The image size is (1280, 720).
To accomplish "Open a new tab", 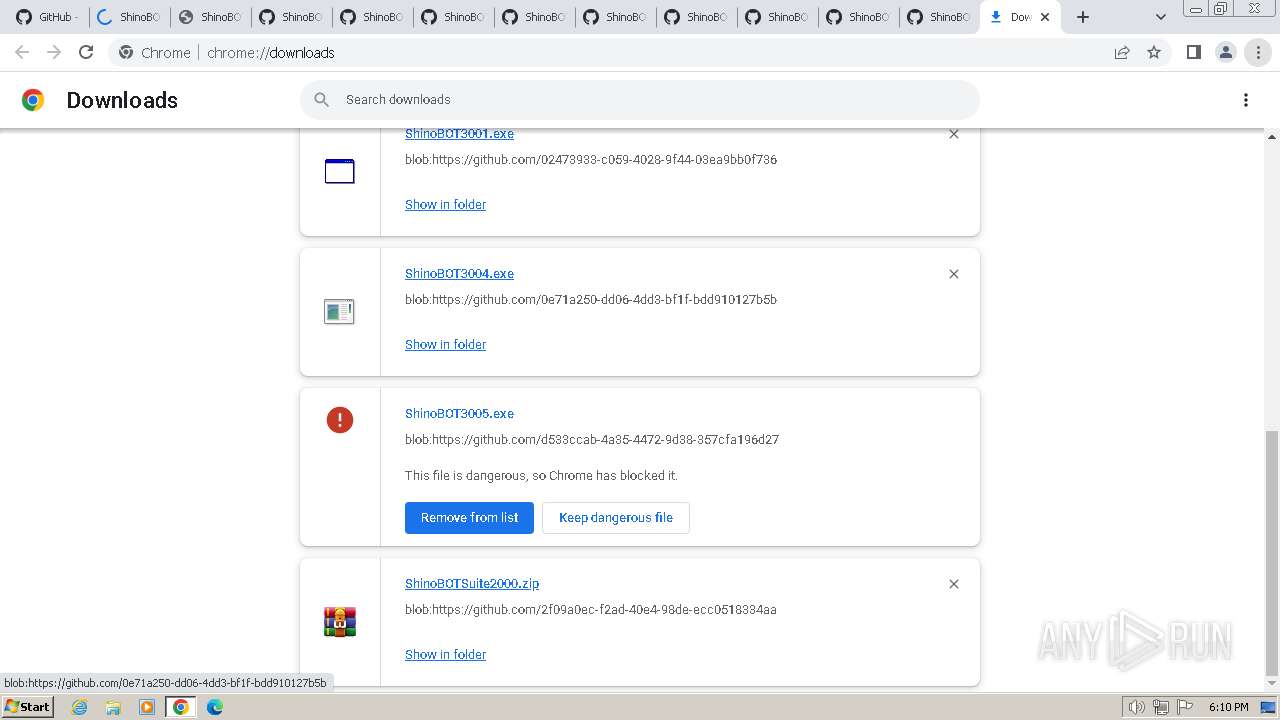I will (1083, 17).
